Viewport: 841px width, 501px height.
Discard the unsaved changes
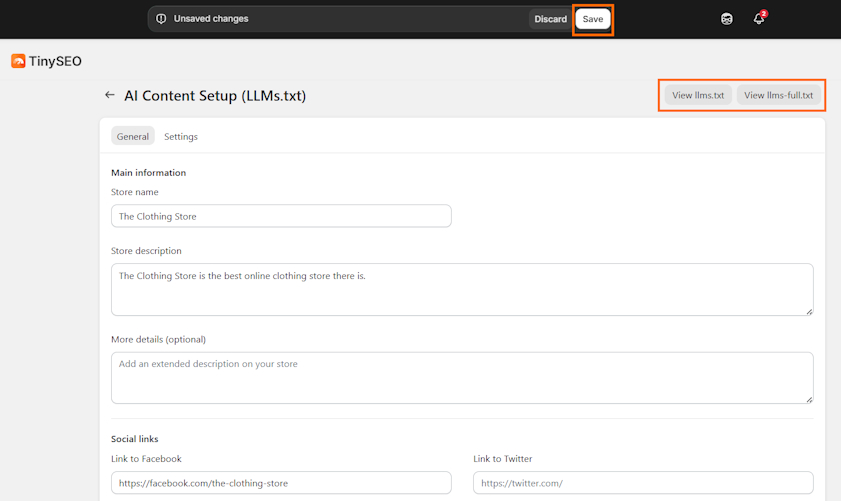[550, 19]
